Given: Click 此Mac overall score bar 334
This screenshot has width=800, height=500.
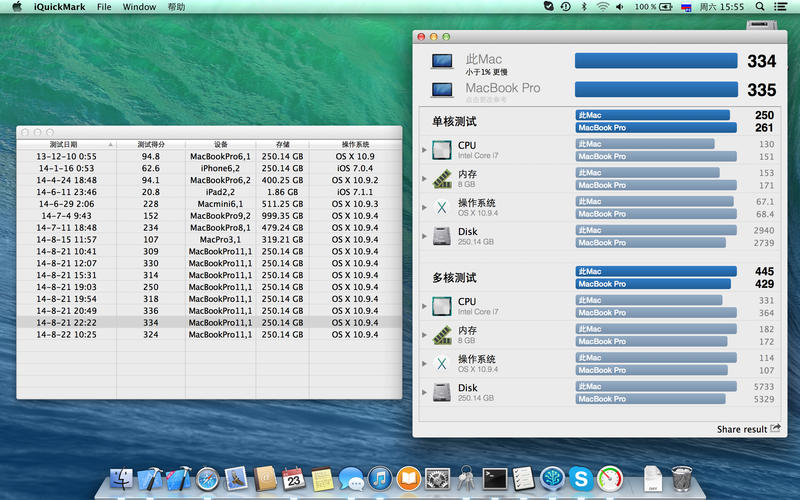Looking at the screenshot, I should click(656, 61).
